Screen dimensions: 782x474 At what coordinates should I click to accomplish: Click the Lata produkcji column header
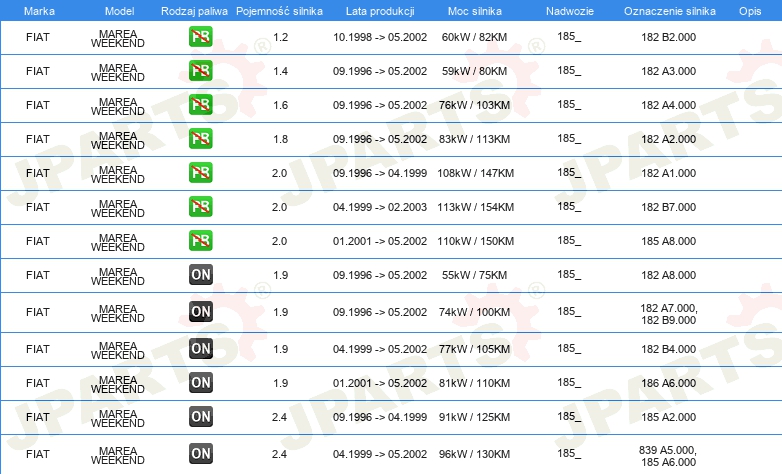pyautogui.click(x=380, y=11)
